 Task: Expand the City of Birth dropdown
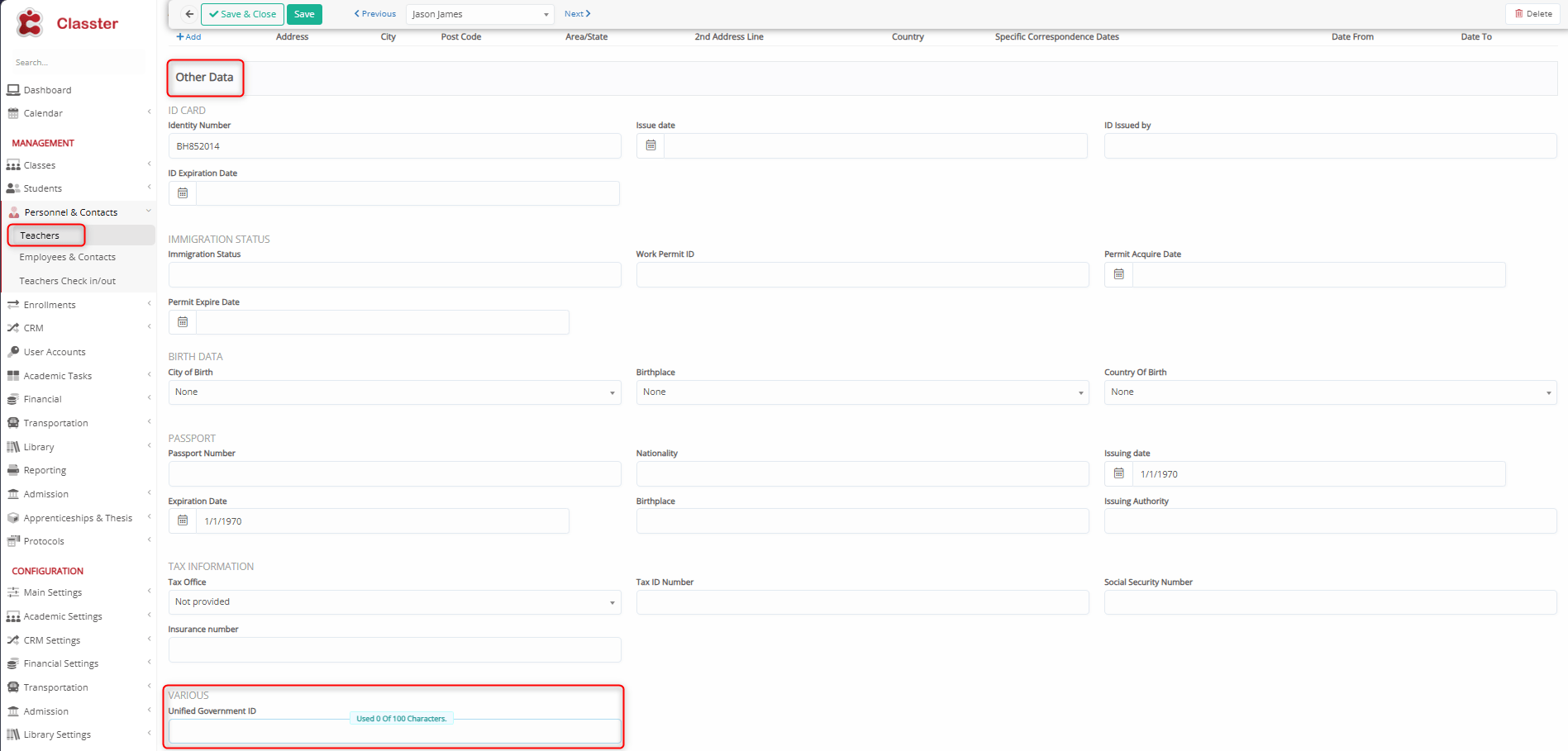point(394,392)
